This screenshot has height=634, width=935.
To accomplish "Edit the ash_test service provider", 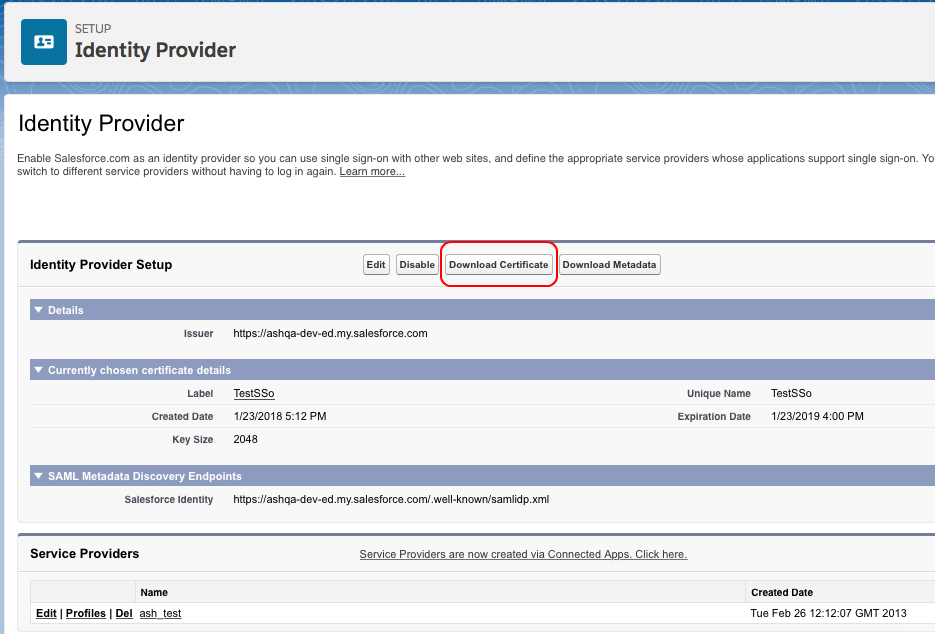I will click(47, 613).
